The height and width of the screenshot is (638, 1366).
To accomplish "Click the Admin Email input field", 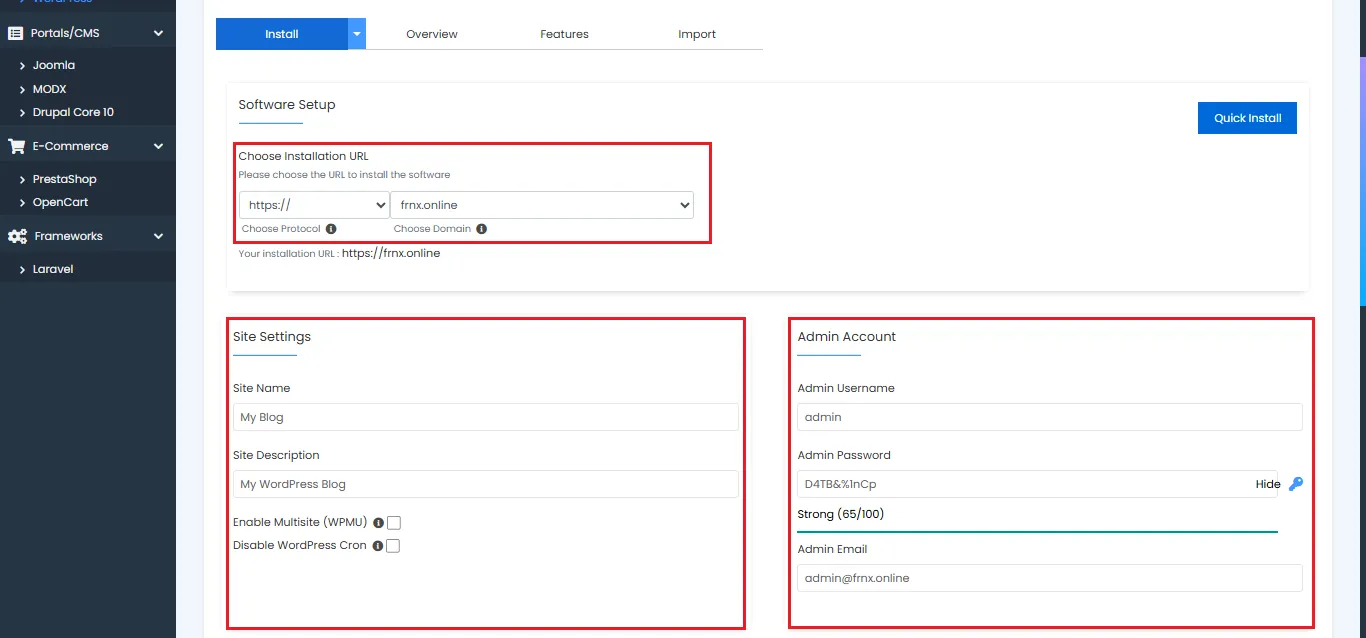I will 1050,578.
